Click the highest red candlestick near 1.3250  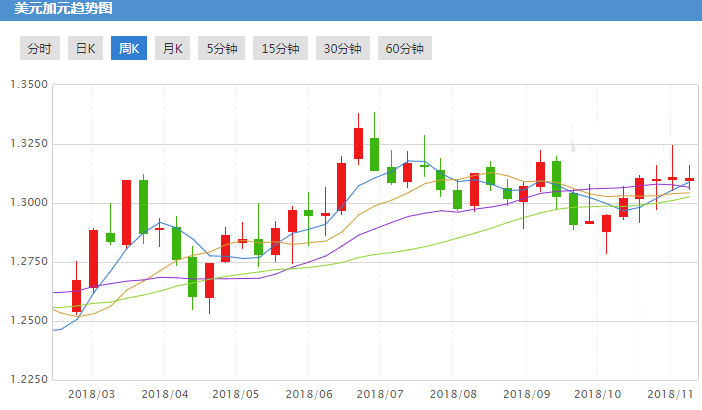pyautogui.click(x=358, y=143)
